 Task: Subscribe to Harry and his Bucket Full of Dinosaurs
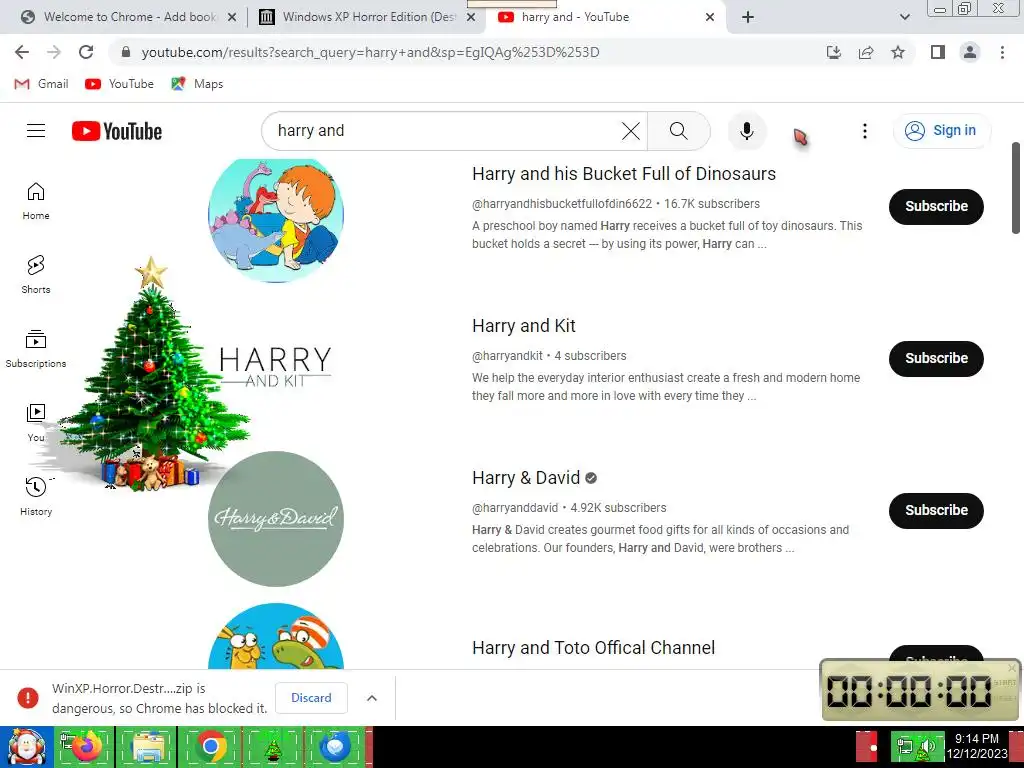click(x=936, y=206)
